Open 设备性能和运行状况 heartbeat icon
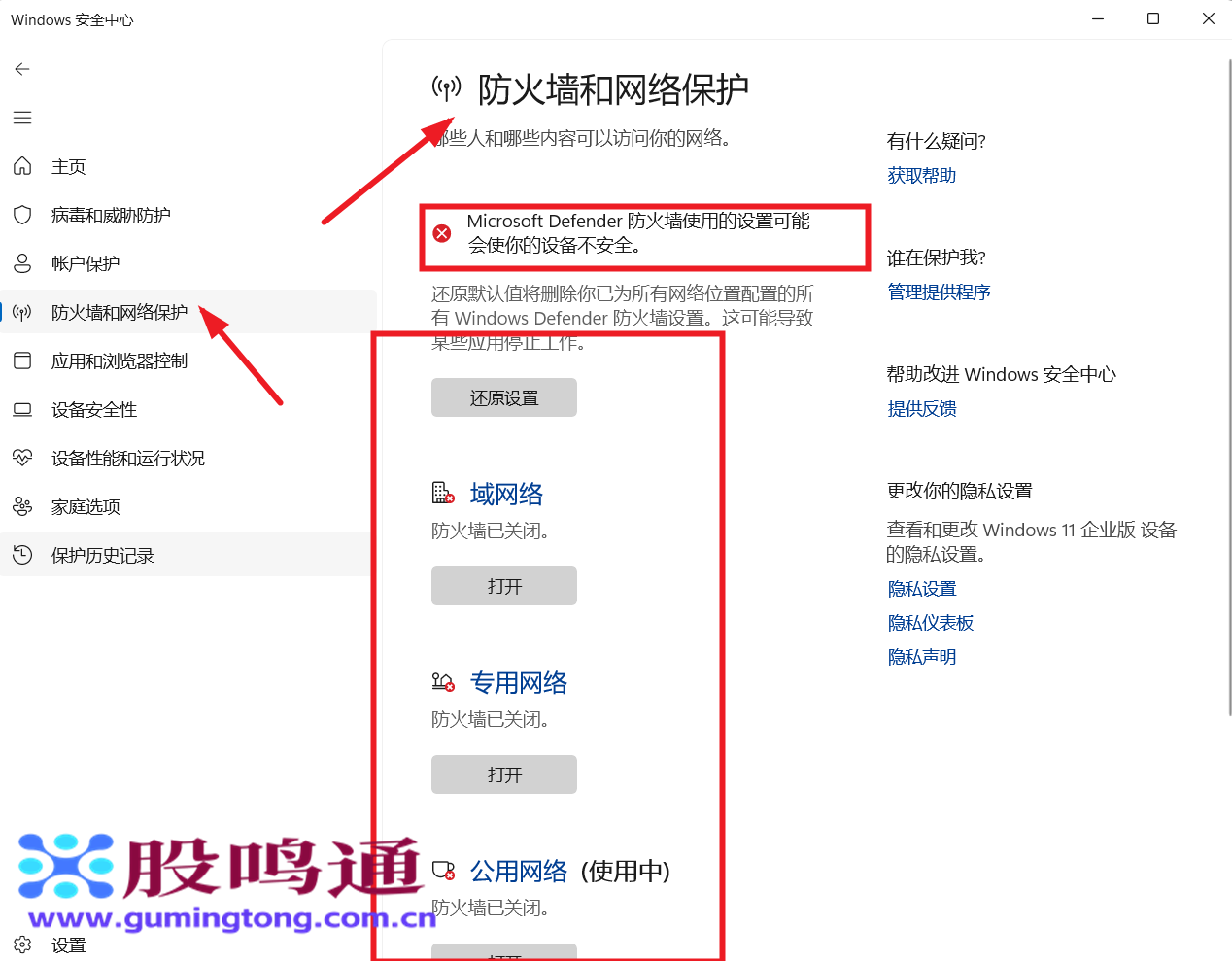Viewport: 1232px width, 961px height. pos(21,458)
